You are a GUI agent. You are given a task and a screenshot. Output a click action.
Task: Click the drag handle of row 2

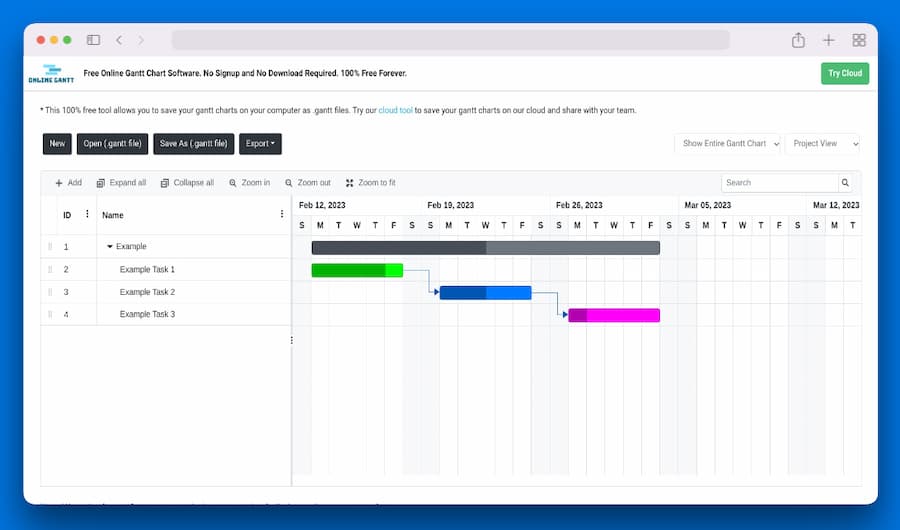(50, 269)
